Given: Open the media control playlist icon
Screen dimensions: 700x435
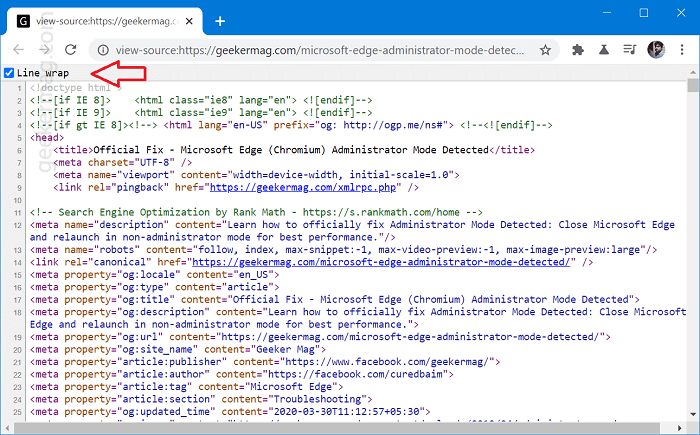Looking at the screenshot, I should click(x=629, y=50).
